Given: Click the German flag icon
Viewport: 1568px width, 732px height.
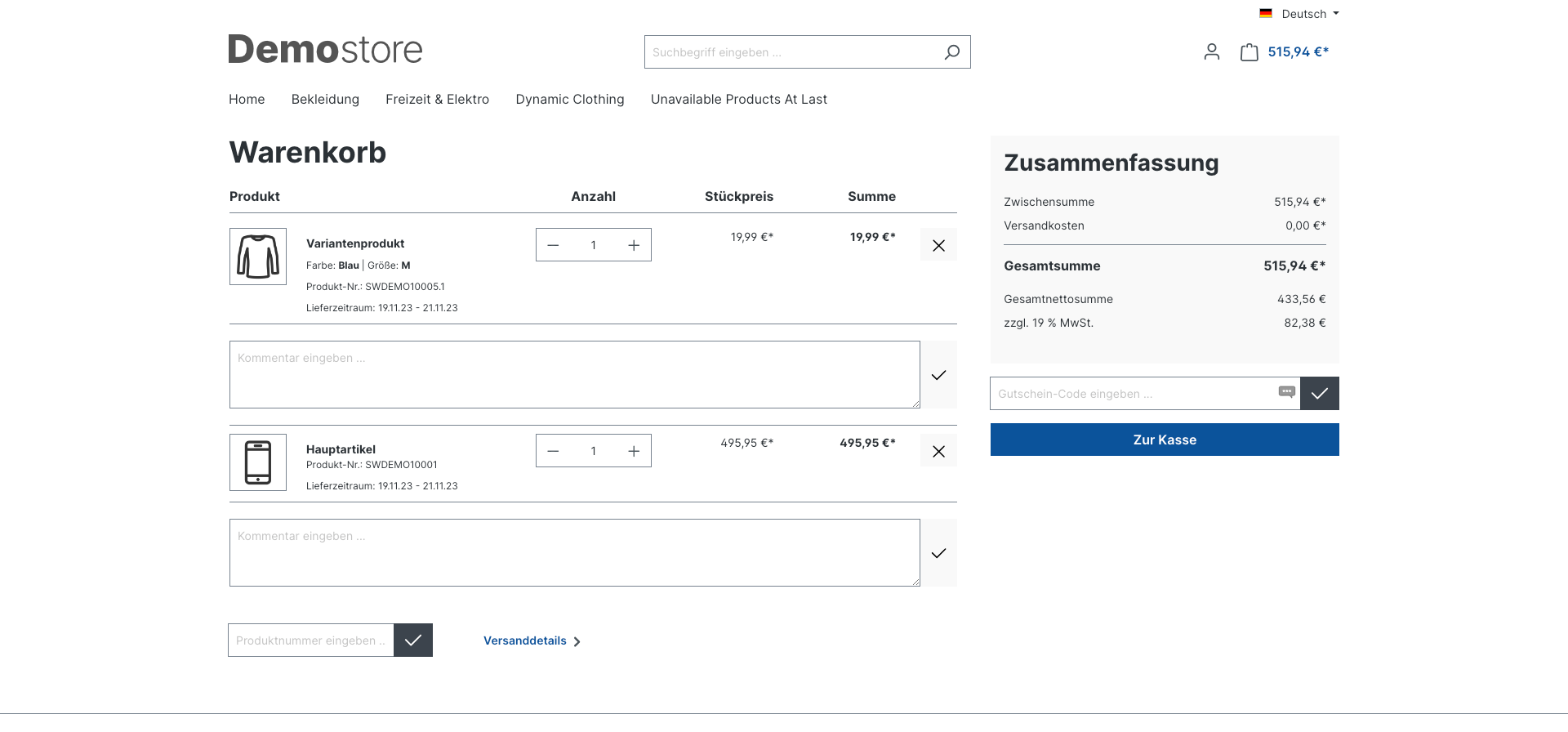Looking at the screenshot, I should click(x=1266, y=14).
